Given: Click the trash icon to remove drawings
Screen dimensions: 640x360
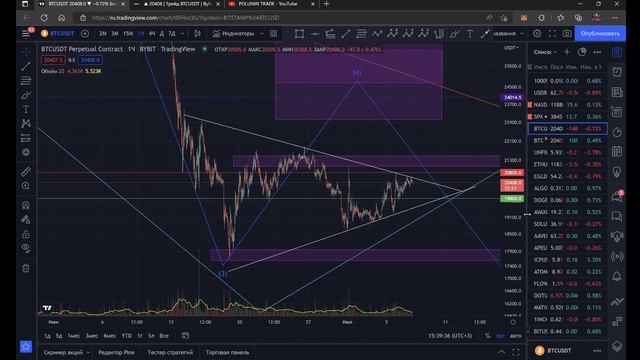Looking at the screenshot, I should pos(26,268).
